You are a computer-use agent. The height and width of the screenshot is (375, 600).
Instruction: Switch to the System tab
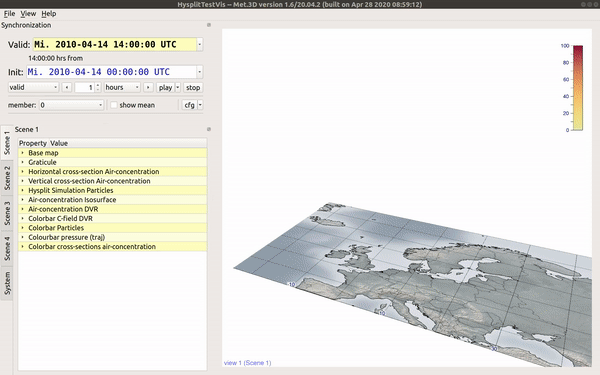click(x=7, y=283)
